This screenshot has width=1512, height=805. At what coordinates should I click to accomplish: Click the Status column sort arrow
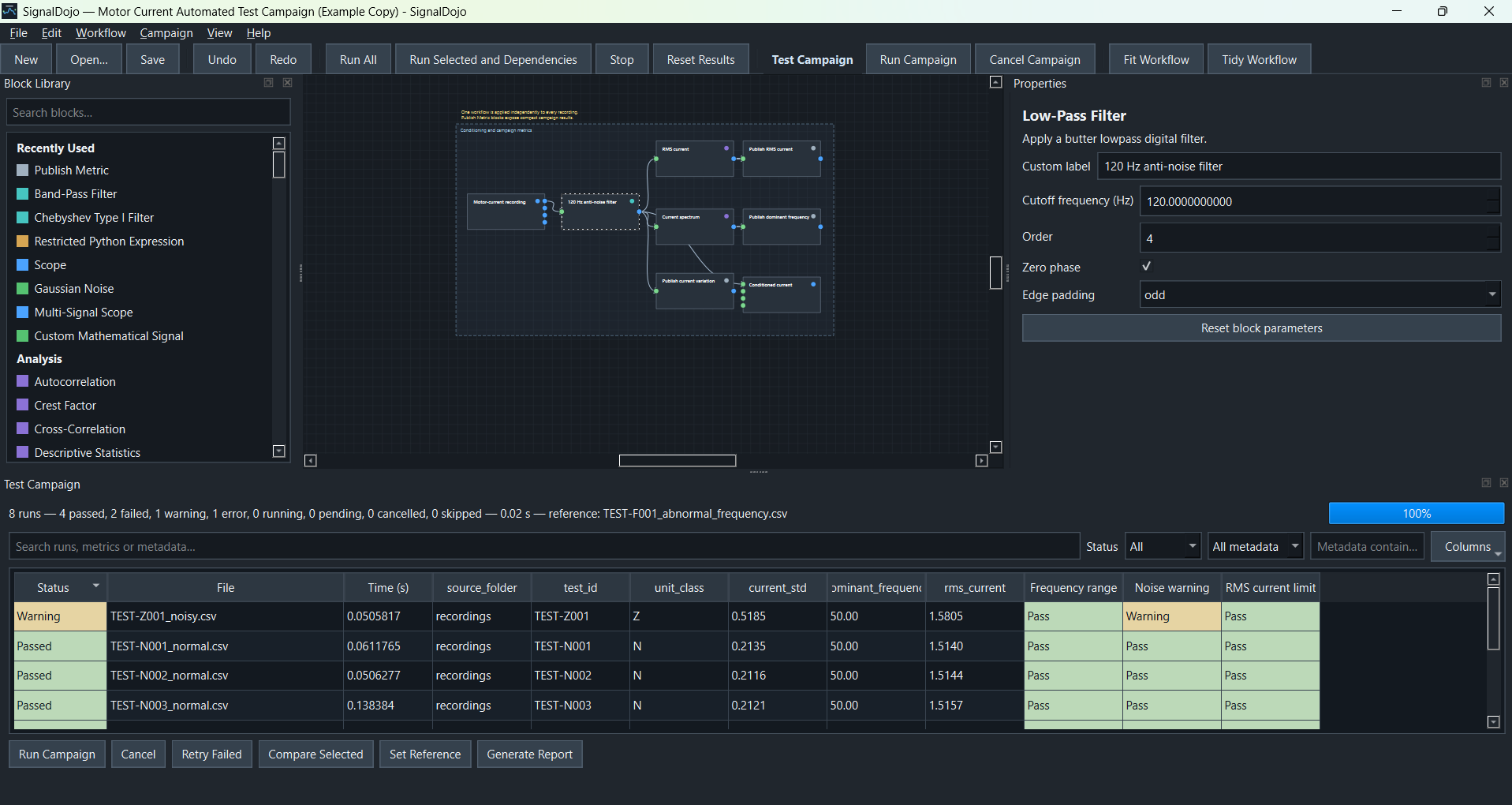click(96, 586)
